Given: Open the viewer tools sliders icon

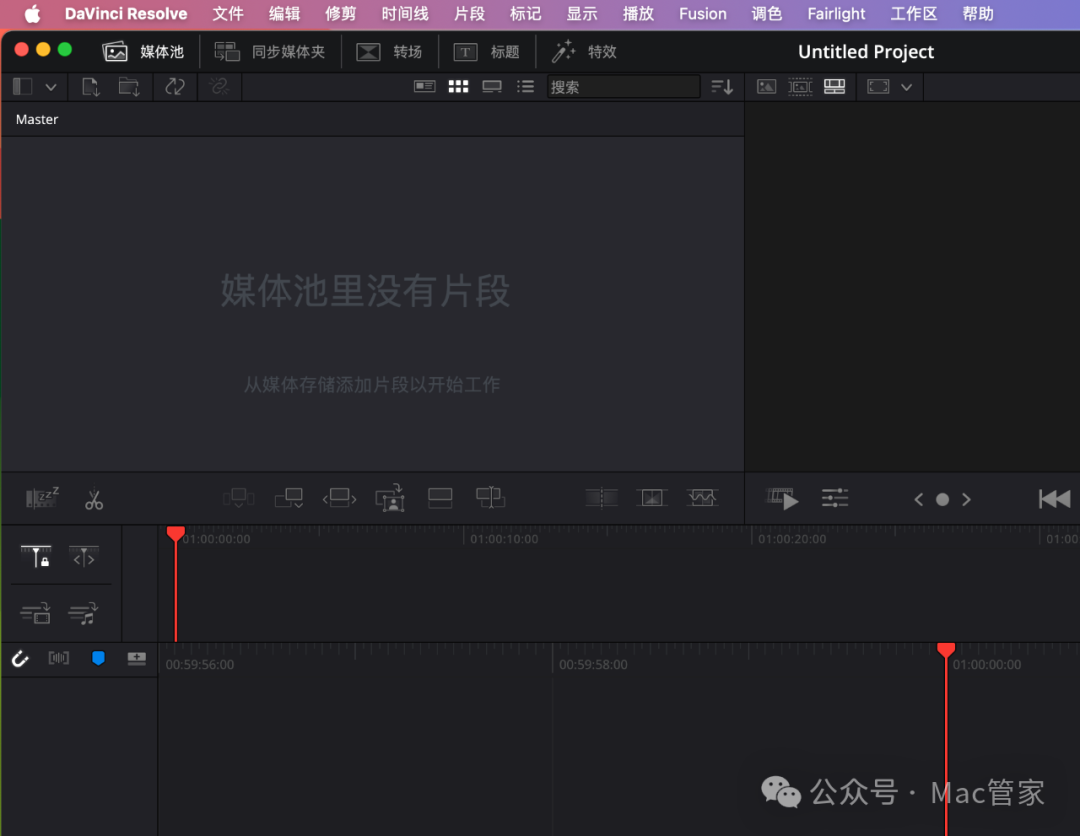Looking at the screenshot, I should pyautogui.click(x=835, y=498).
